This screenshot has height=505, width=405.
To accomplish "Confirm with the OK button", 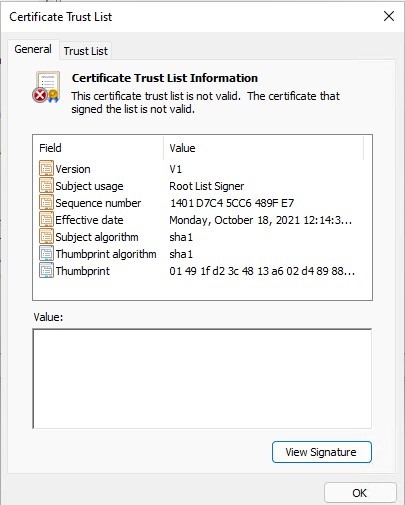I will click(x=360, y=493).
